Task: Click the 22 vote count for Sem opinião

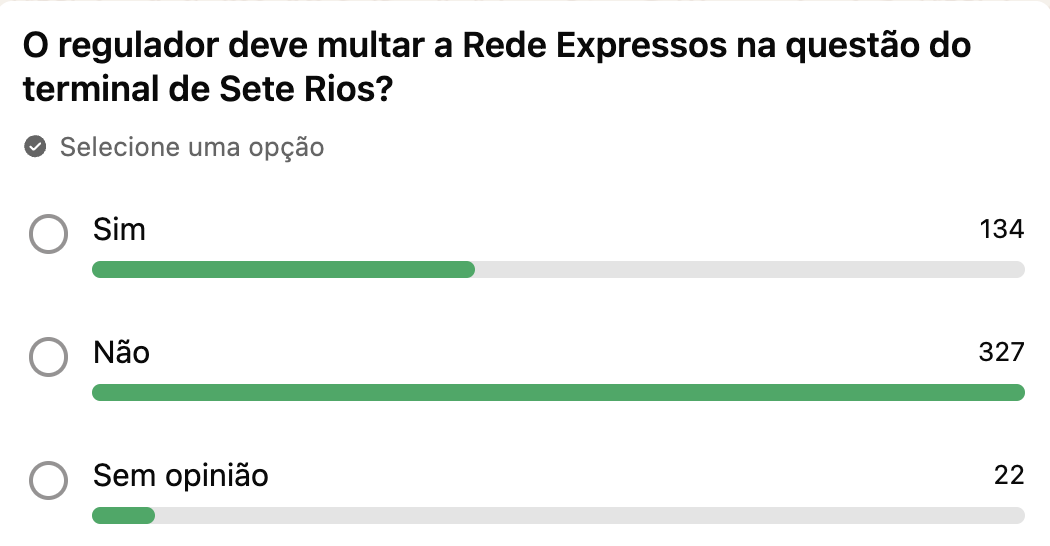Action: click(1009, 475)
